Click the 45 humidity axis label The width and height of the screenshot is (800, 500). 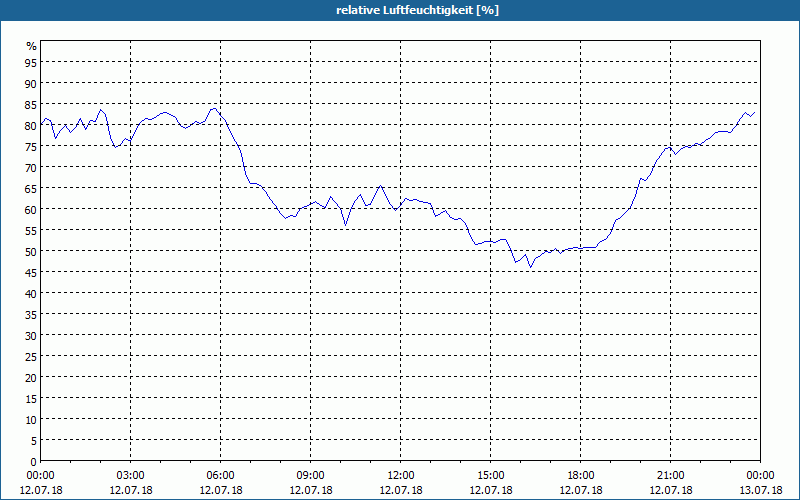coord(31,272)
